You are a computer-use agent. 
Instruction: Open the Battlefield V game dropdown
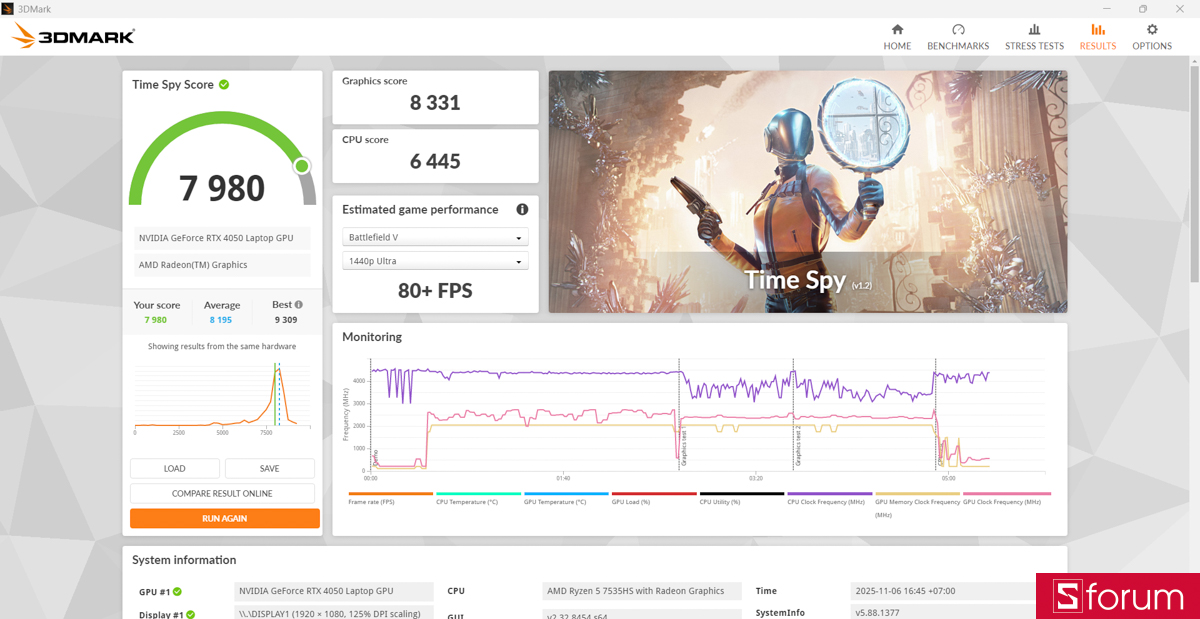coord(435,237)
